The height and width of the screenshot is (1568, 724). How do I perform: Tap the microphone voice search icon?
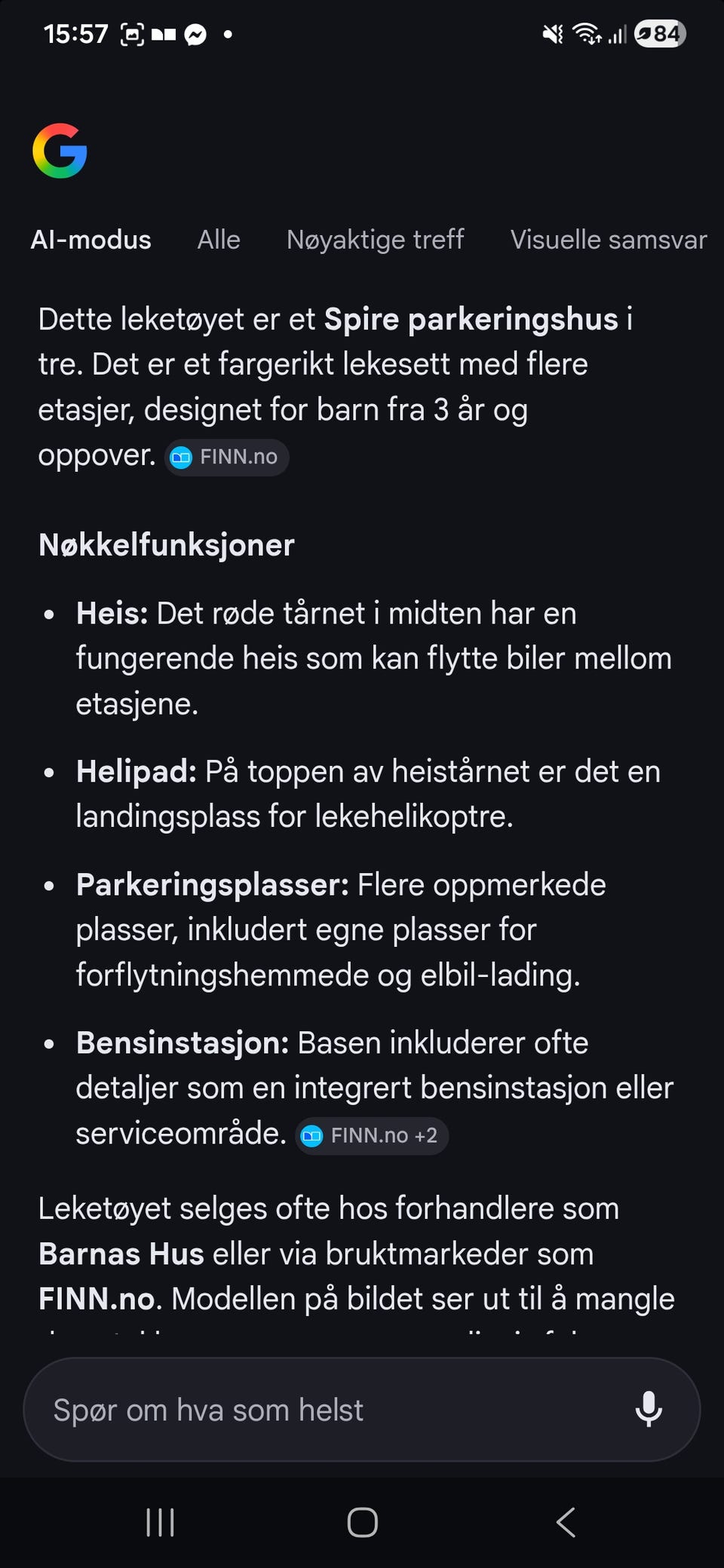tap(649, 1409)
